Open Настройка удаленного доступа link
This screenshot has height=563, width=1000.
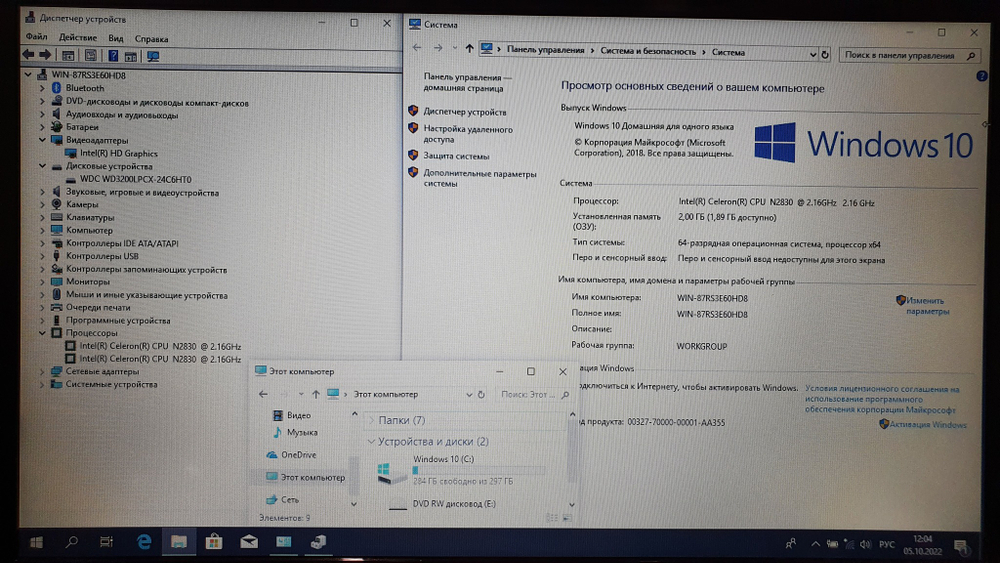coord(468,134)
